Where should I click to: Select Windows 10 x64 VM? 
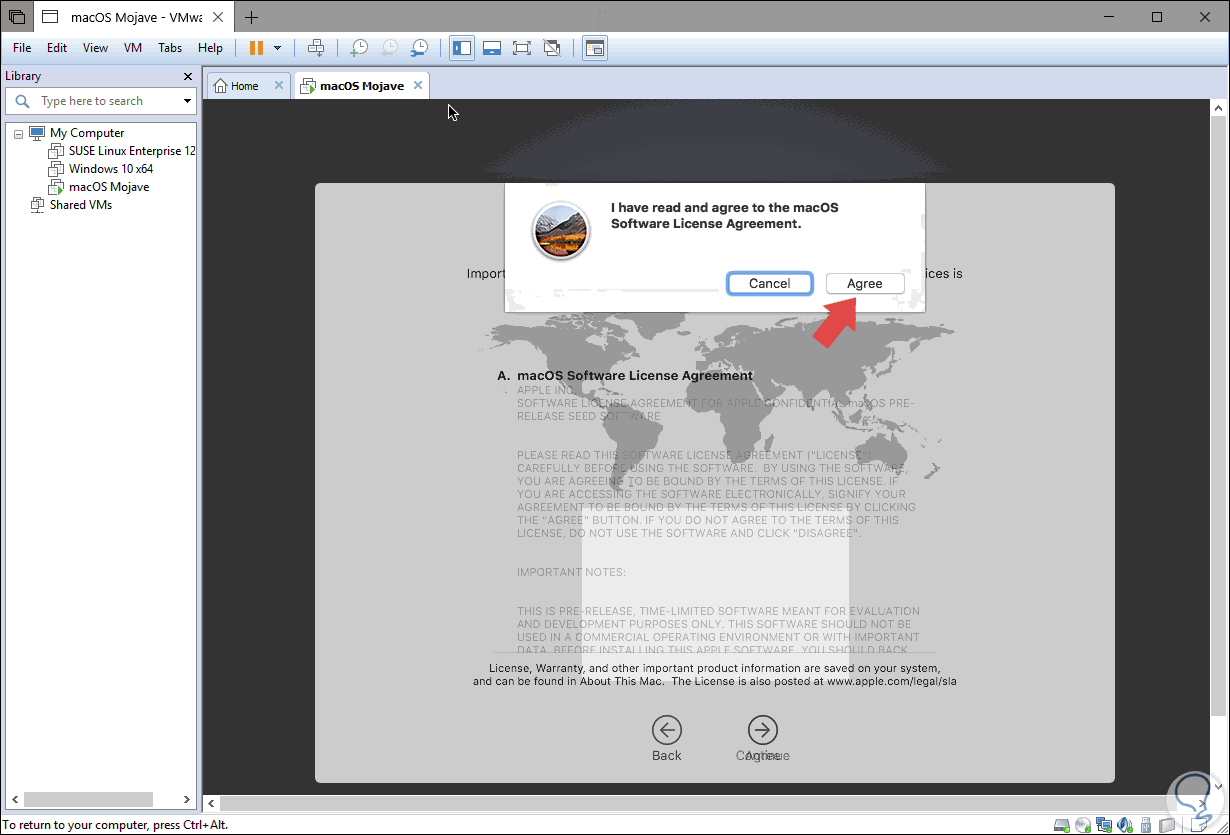(x=111, y=169)
